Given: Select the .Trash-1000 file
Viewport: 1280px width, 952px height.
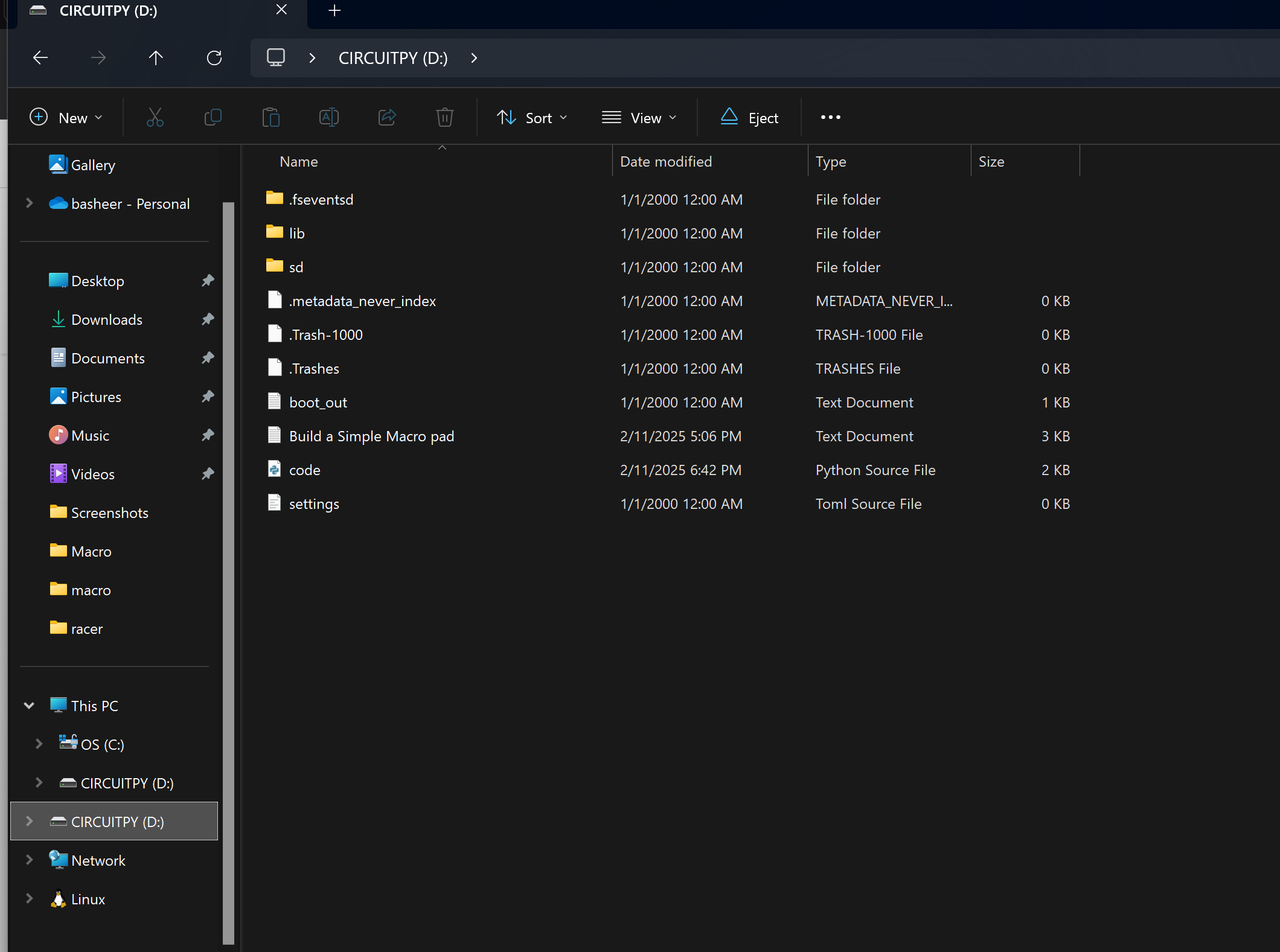Looking at the screenshot, I should [x=325, y=334].
